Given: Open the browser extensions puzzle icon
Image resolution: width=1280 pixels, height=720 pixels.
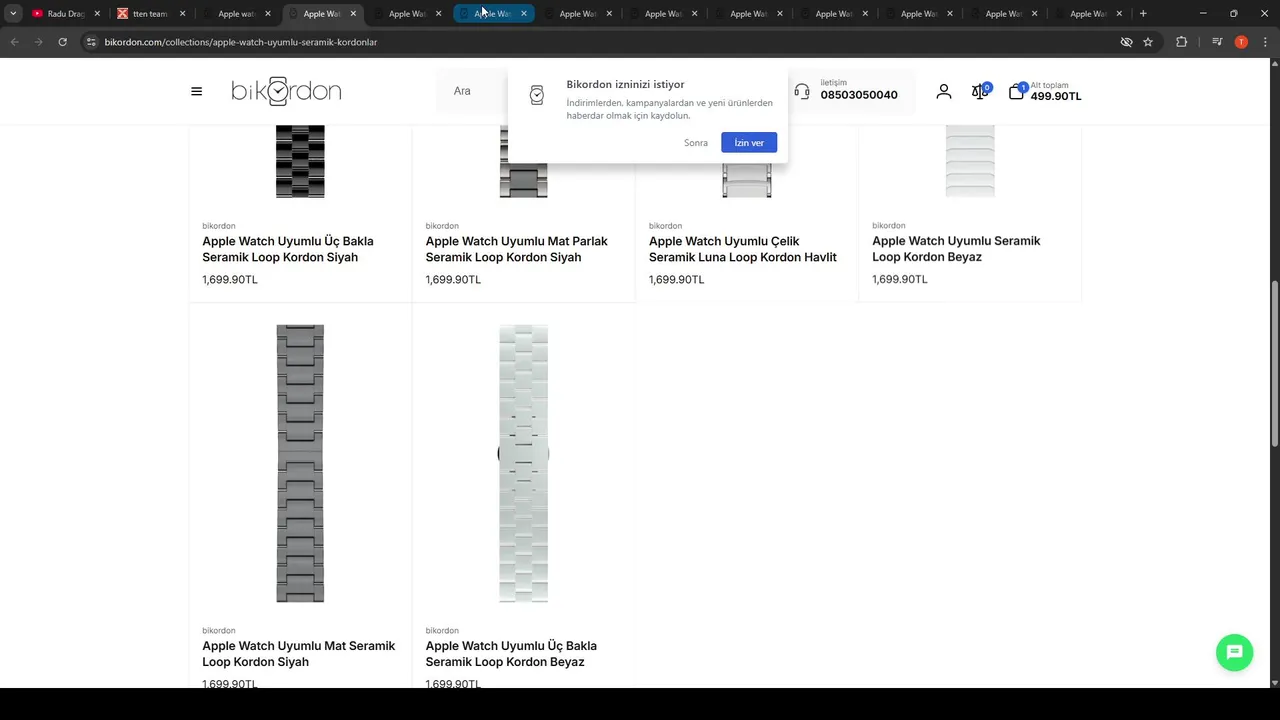Looking at the screenshot, I should point(1182,42).
